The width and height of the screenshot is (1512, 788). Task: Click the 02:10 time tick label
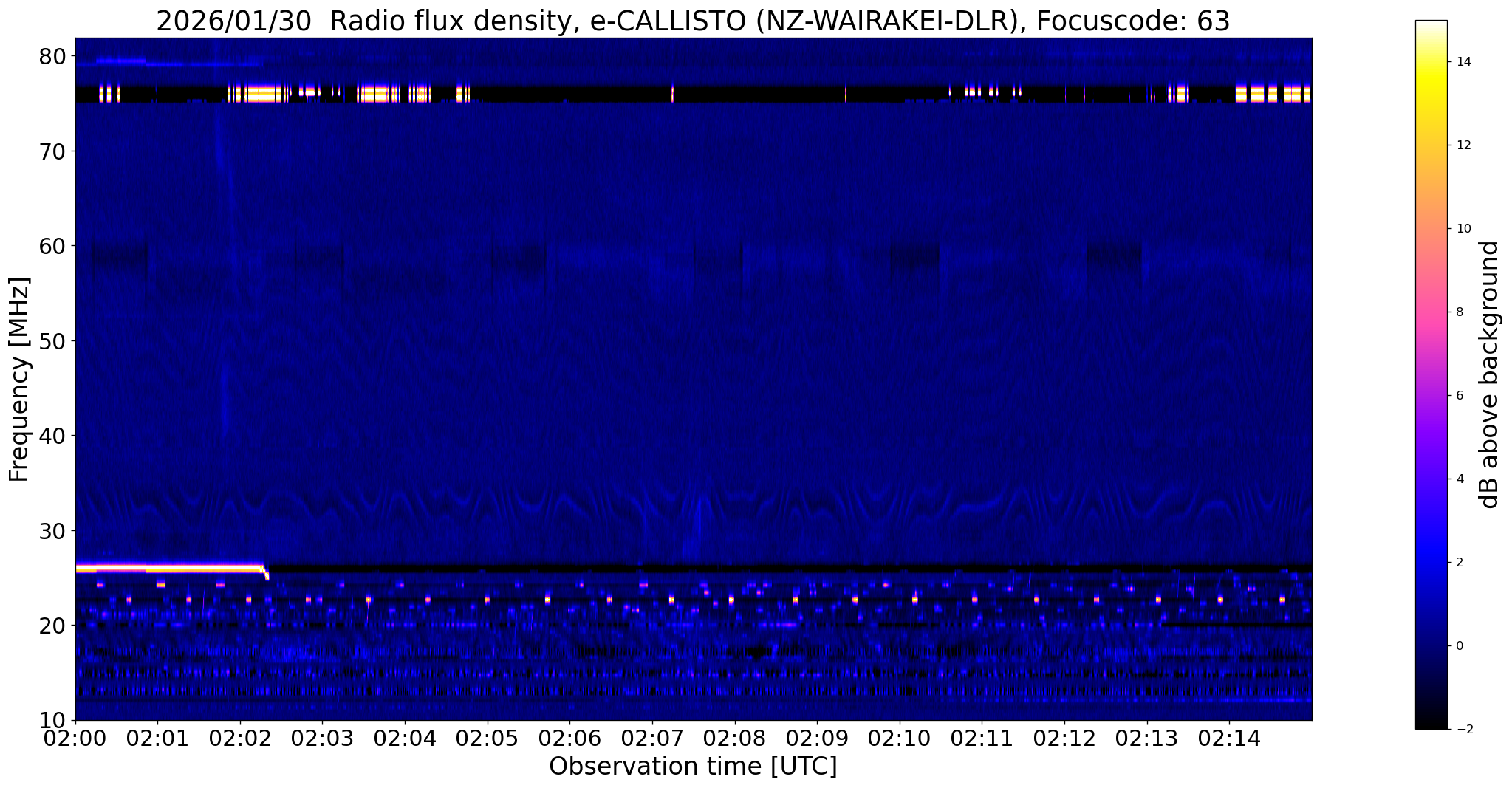(x=900, y=738)
